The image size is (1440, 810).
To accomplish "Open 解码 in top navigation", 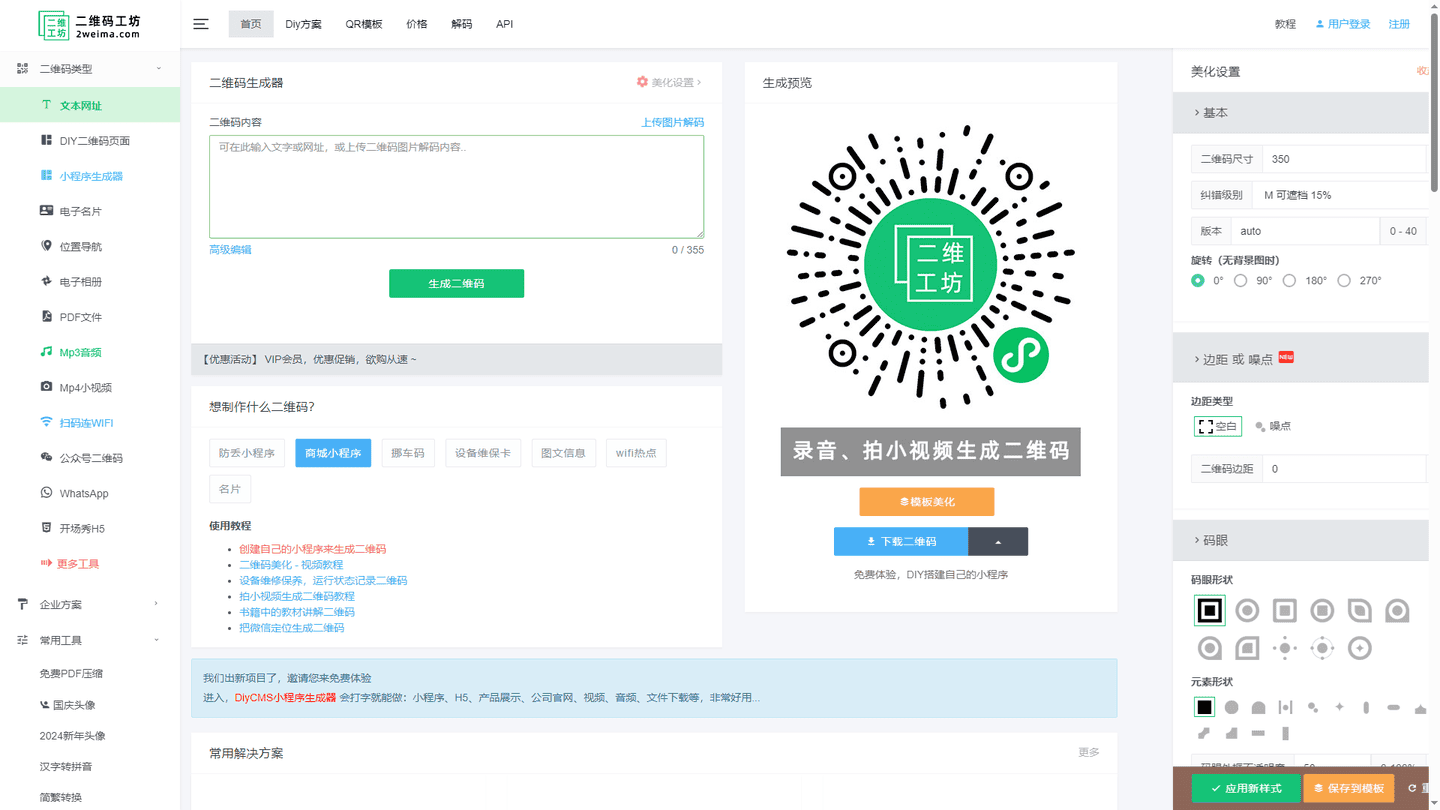I will (x=461, y=24).
